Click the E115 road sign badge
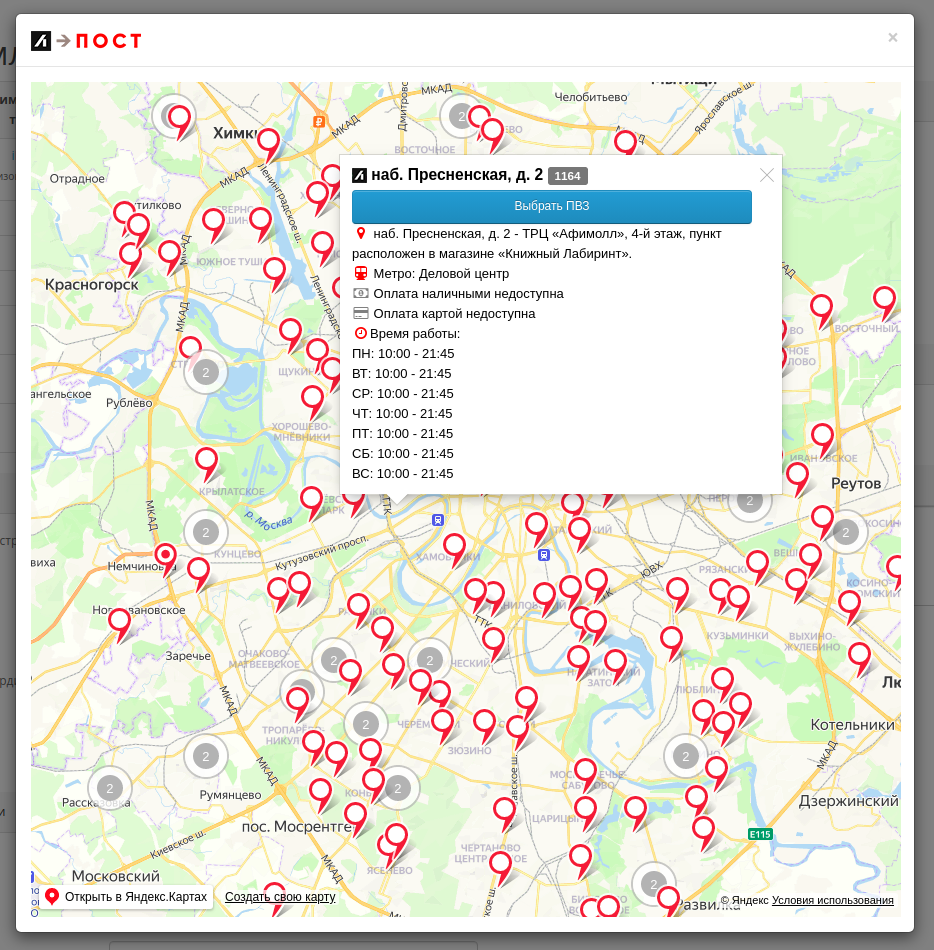934x950 pixels. pos(760,834)
